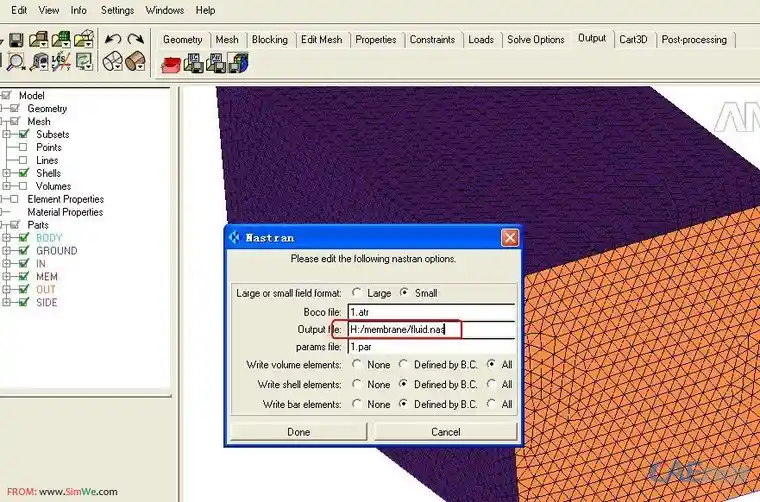Select the measure distance tool

39,62
